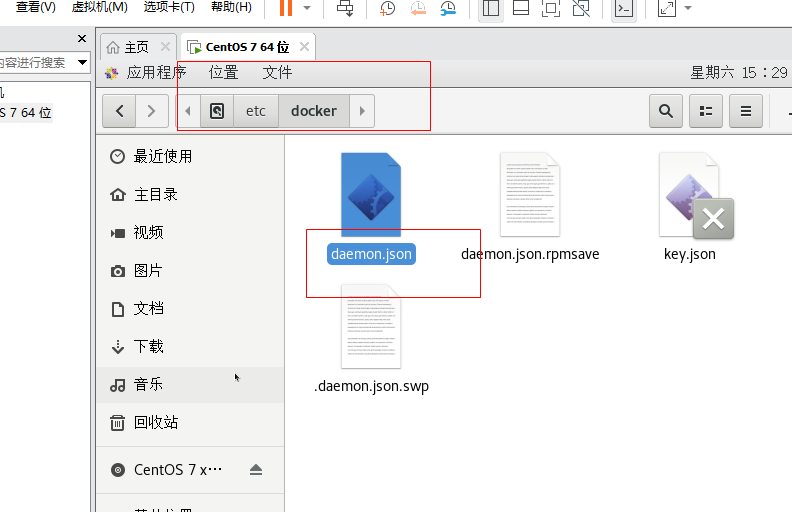This screenshot has height=512, width=792.
Task: Eject the CentOS 7 disc
Action: pyautogui.click(x=256, y=470)
